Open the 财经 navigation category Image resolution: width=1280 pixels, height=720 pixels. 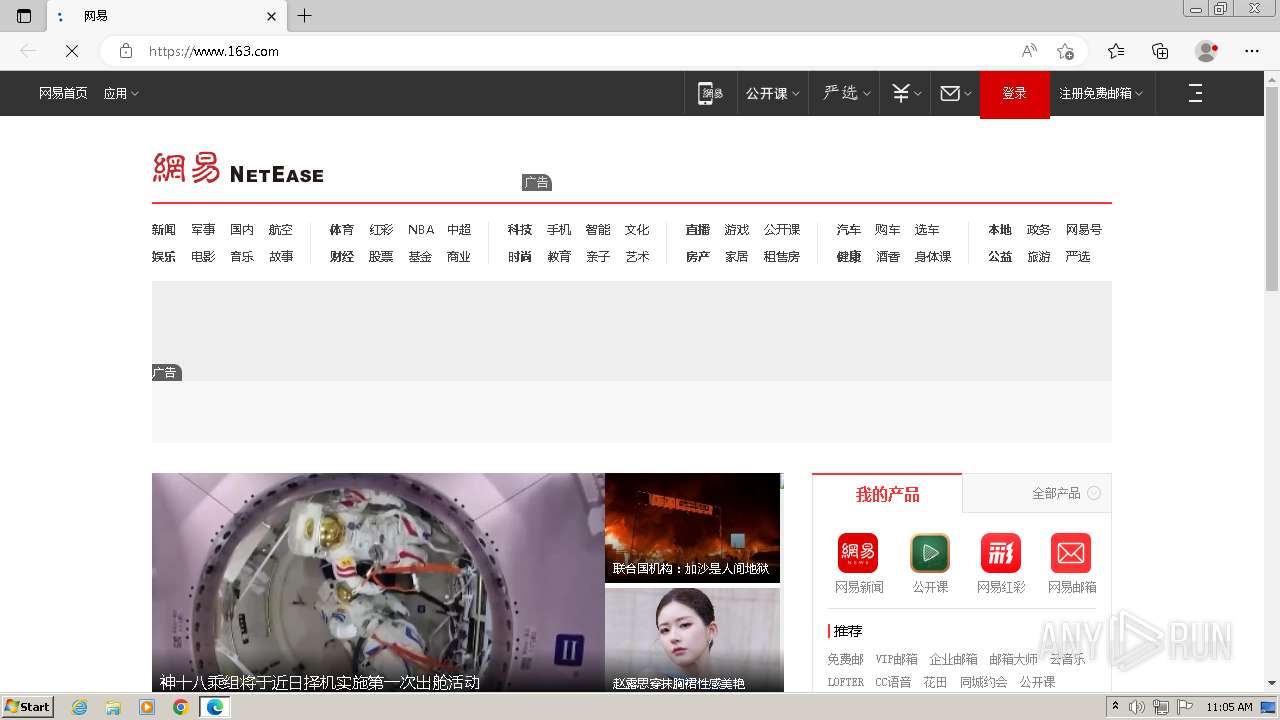click(342, 256)
